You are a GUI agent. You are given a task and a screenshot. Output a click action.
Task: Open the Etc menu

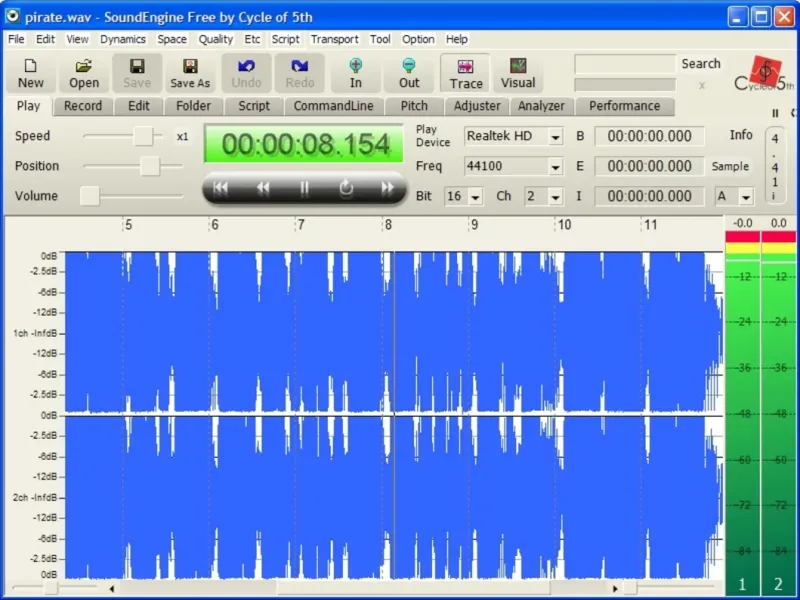pyautogui.click(x=252, y=39)
